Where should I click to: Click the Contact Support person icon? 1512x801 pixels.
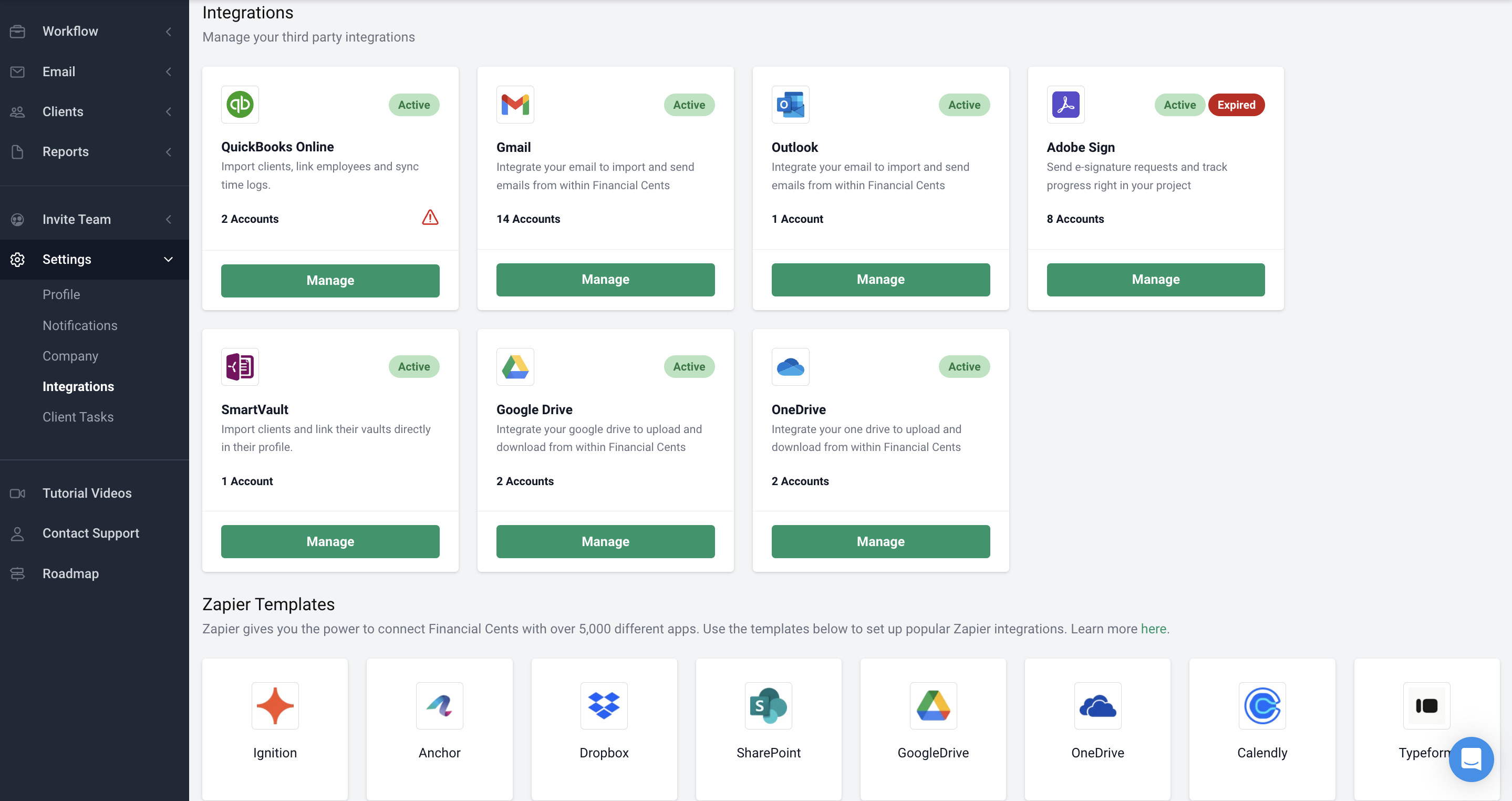[18, 533]
